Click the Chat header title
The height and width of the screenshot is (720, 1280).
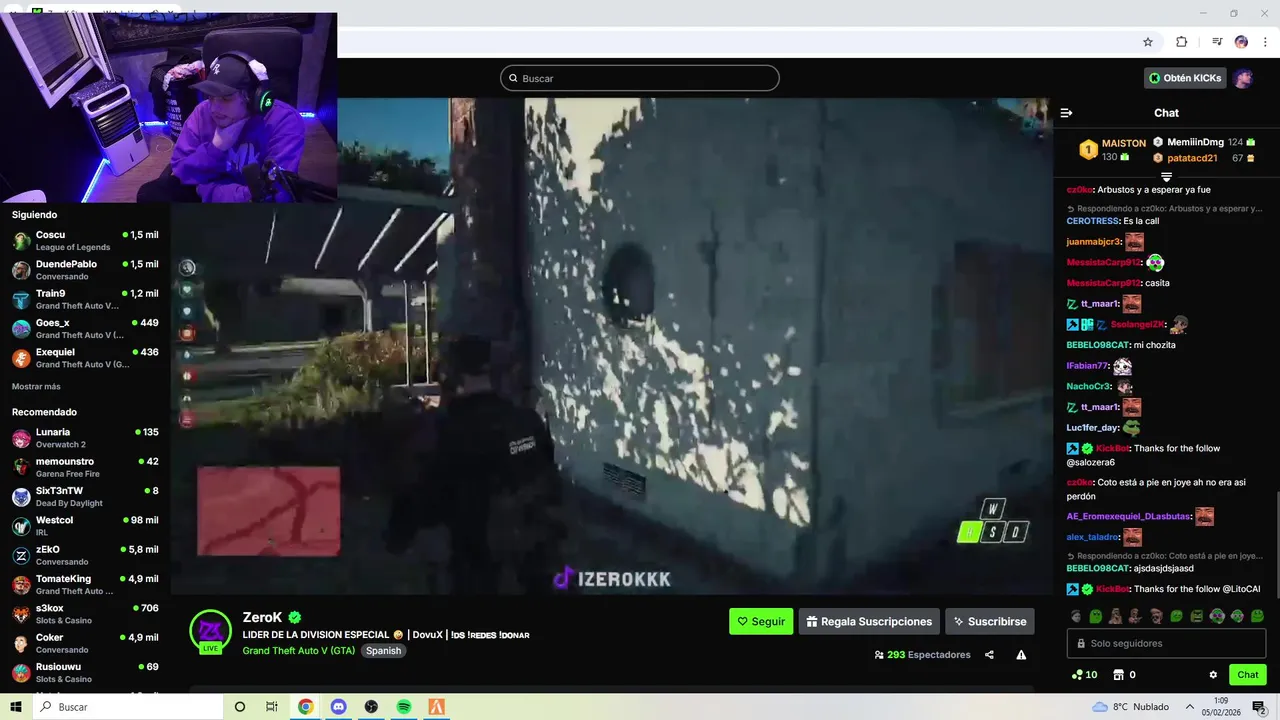(x=1166, y=113)
